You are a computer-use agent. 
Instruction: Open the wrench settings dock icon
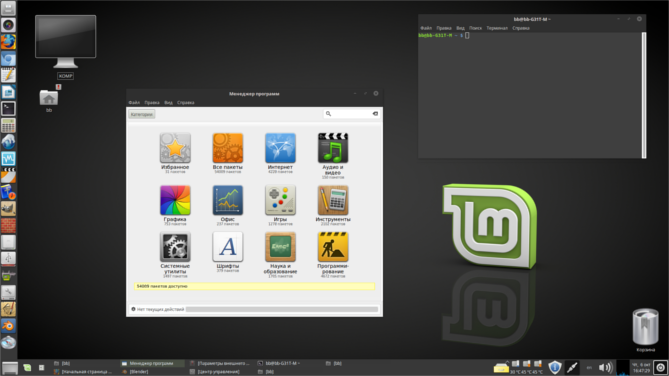[x=8, y=292]
